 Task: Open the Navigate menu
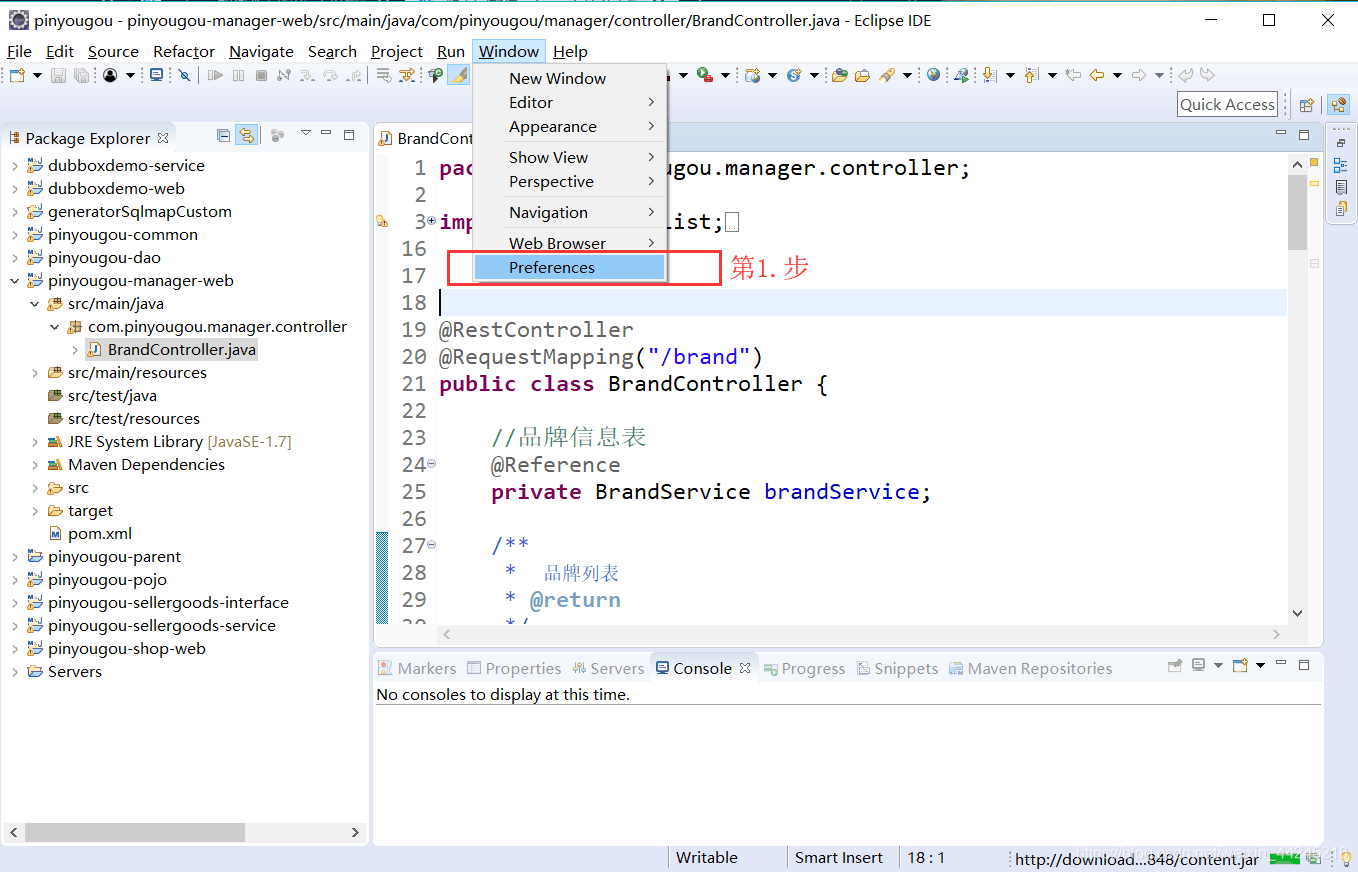pos(261,52)
